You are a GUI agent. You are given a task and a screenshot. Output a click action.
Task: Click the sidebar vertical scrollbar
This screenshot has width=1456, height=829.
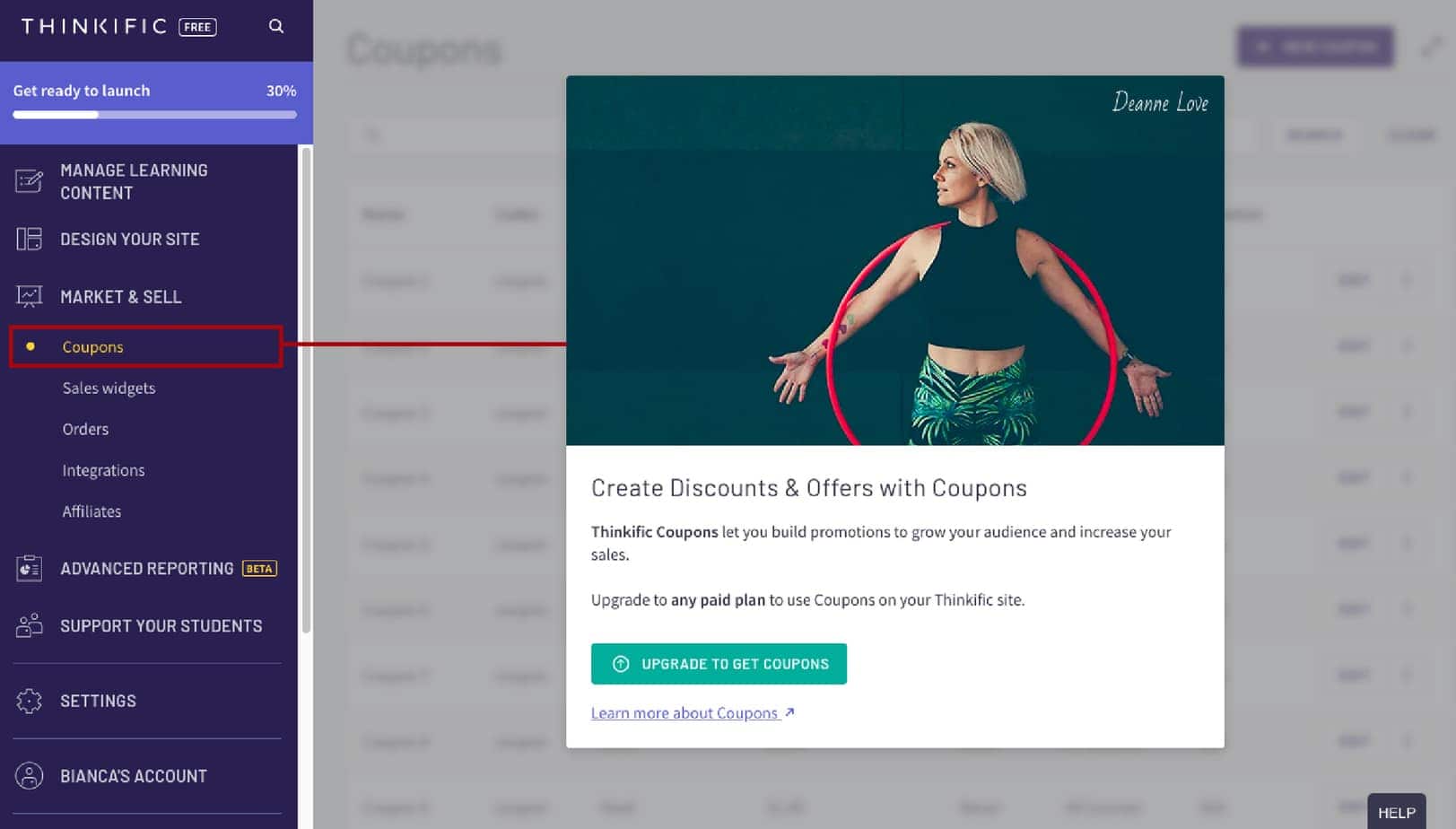(x=306, y=390)
